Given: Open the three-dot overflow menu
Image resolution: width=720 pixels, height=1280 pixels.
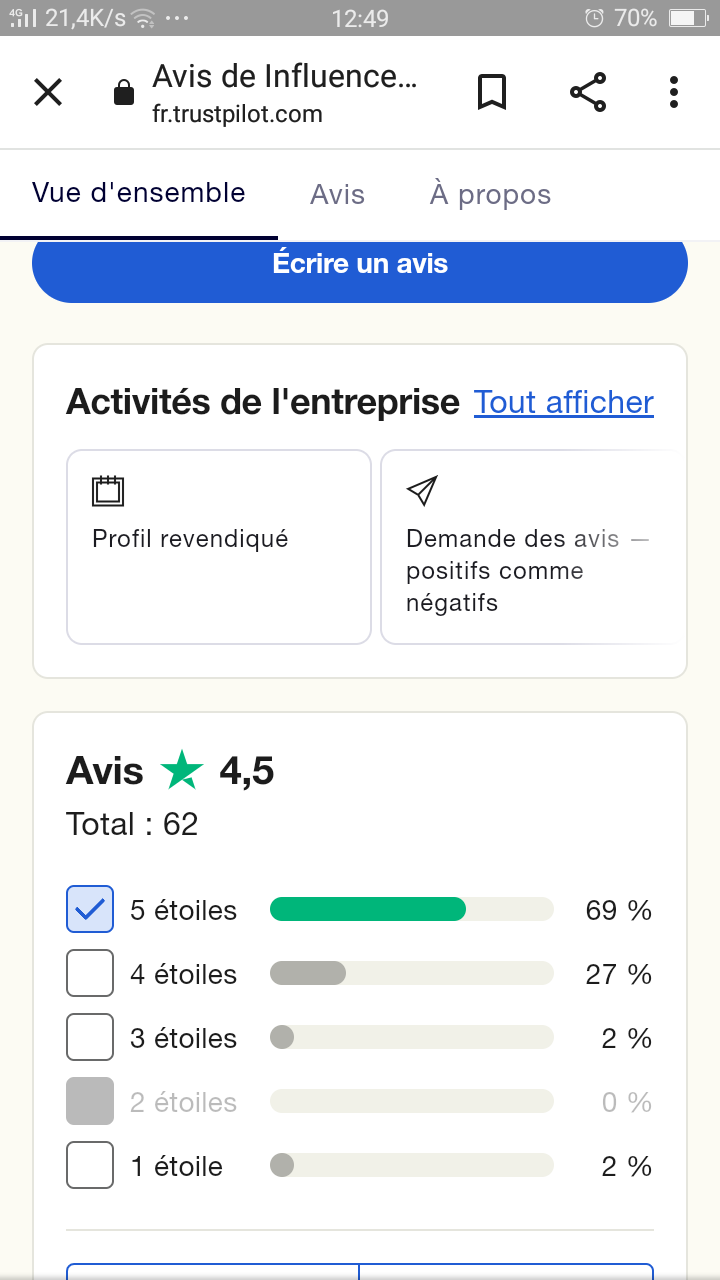Looking at the screenshot, I should [x=674, y=93].
